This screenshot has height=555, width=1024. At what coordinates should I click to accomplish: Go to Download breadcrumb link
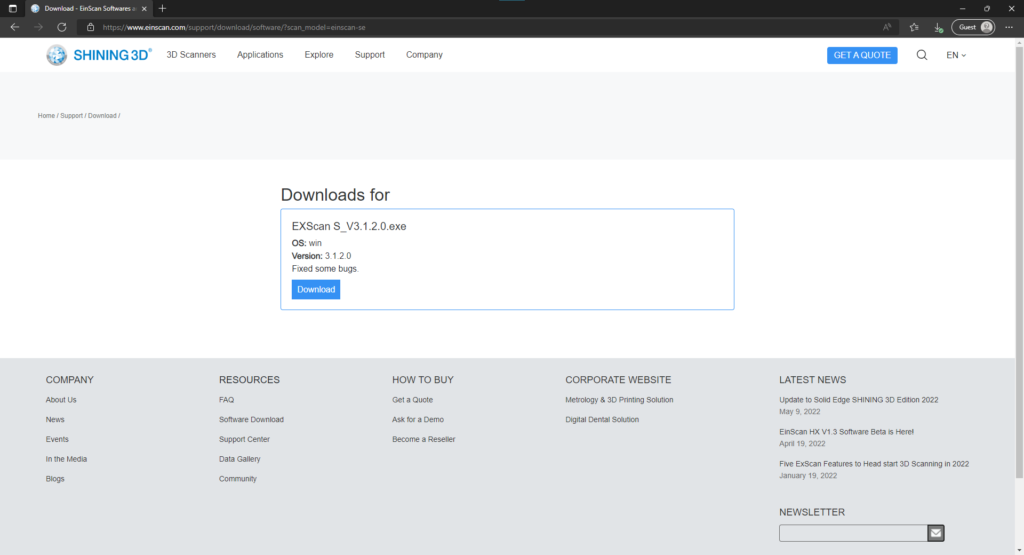pyautogui.click(x=102, y=116)
